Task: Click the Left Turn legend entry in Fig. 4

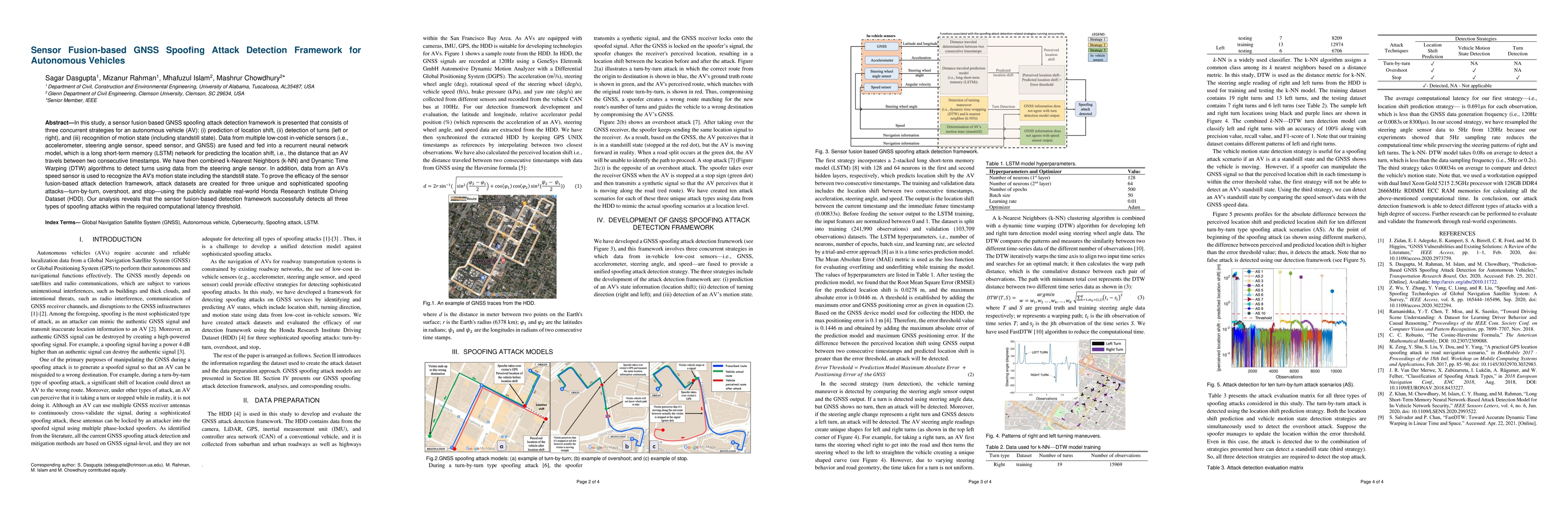Action: pos(1113,343)
